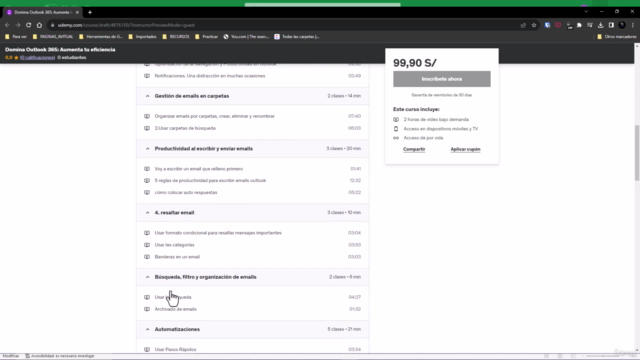Click video icon for Banderas en un email
640x360 pixels.
147,257
